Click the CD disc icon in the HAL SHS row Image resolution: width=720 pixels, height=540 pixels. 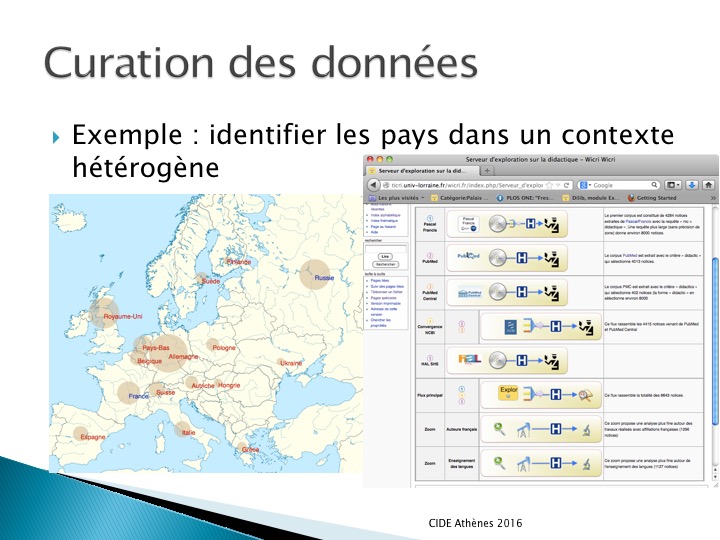pos(498,361)
